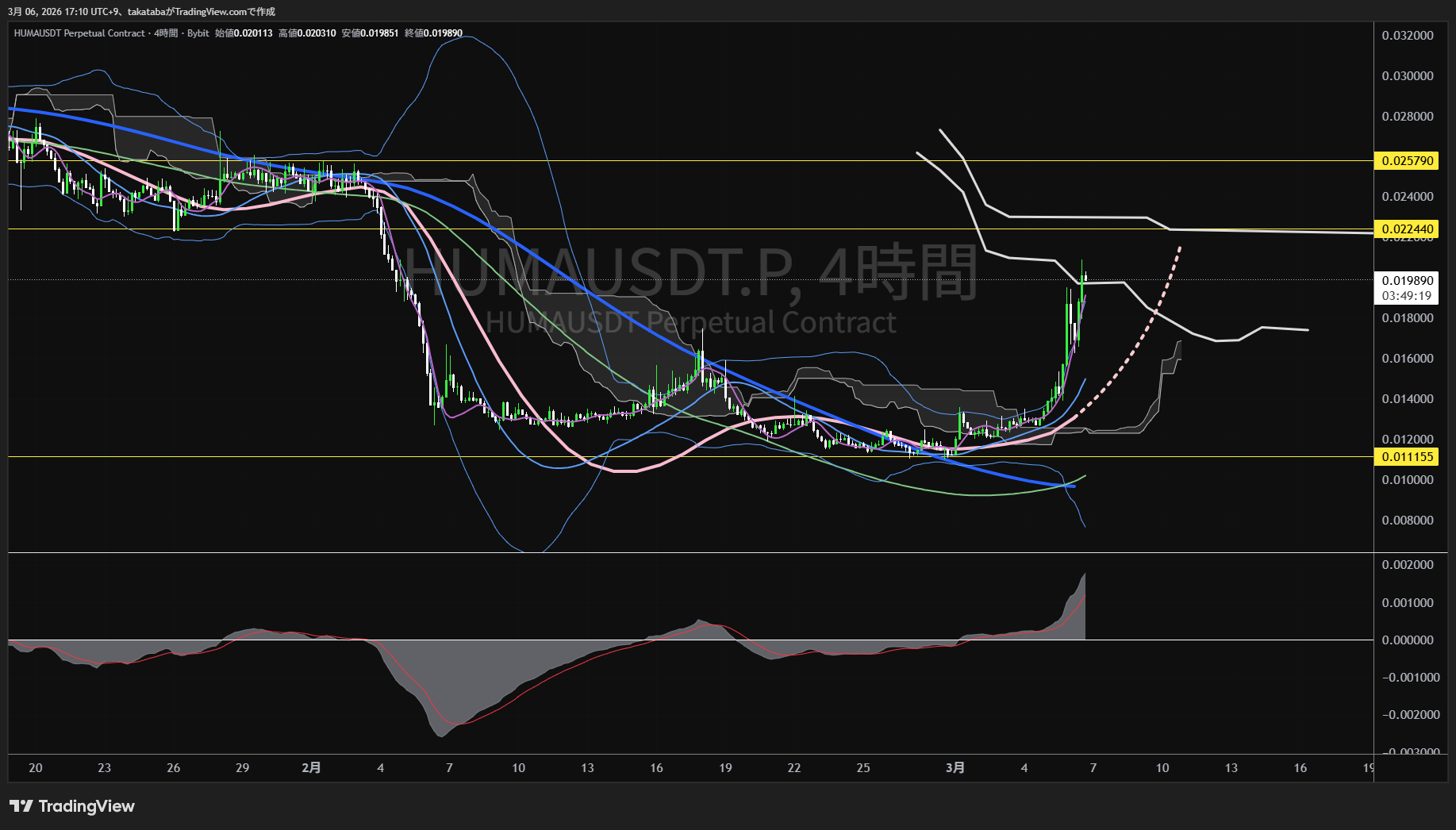Click the HUMAUSDT Perpetual Contract symbol title
The height and width of the screenshot is (830, 1456).
(x=79, y=33)
